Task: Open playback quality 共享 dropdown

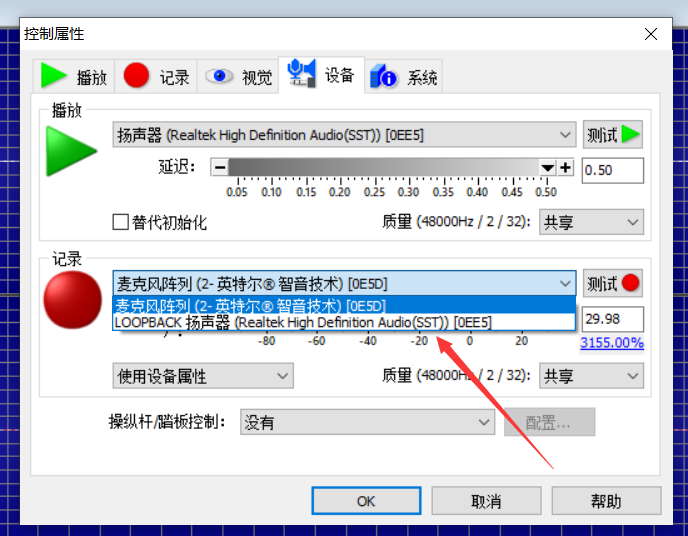Action: [590, 222]
